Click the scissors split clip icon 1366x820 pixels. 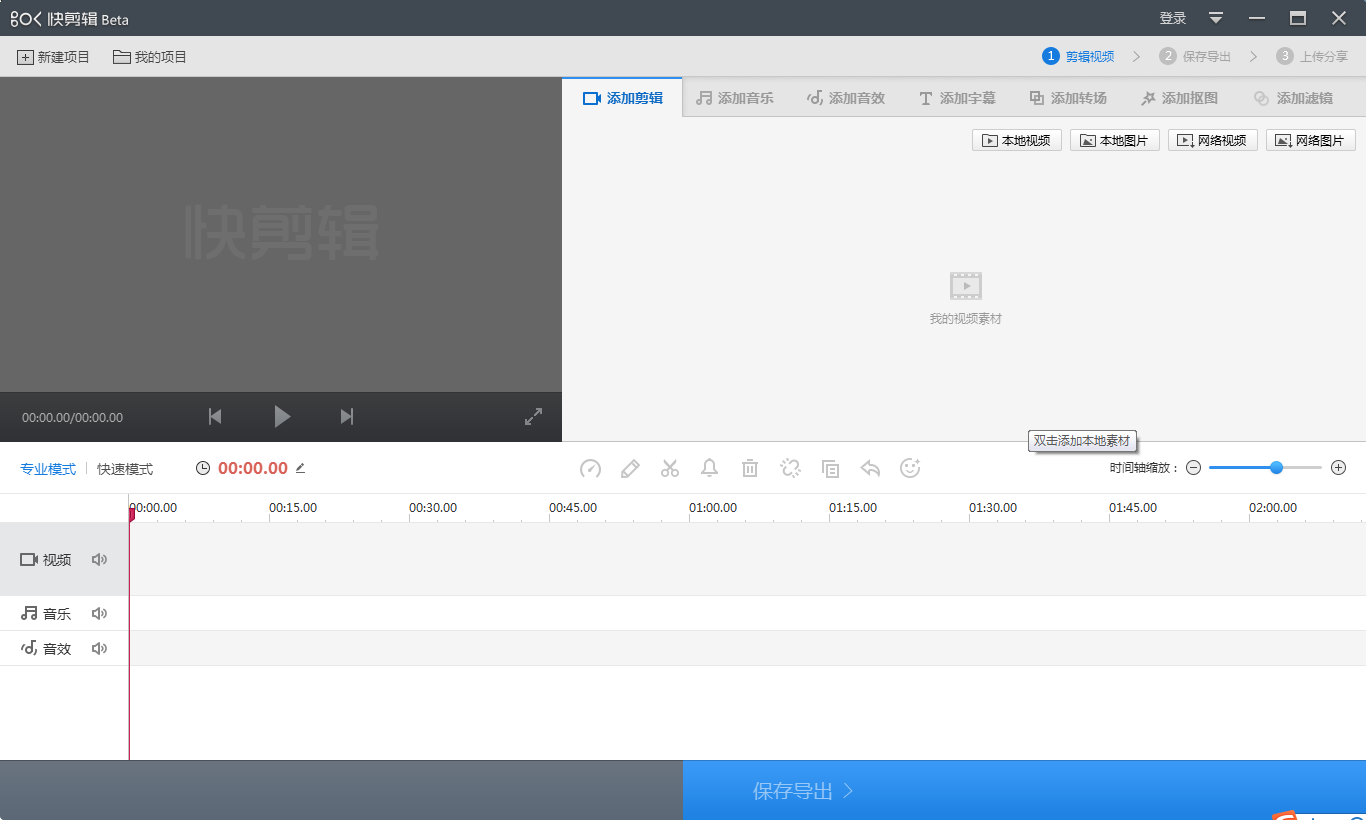click(670, 468)
